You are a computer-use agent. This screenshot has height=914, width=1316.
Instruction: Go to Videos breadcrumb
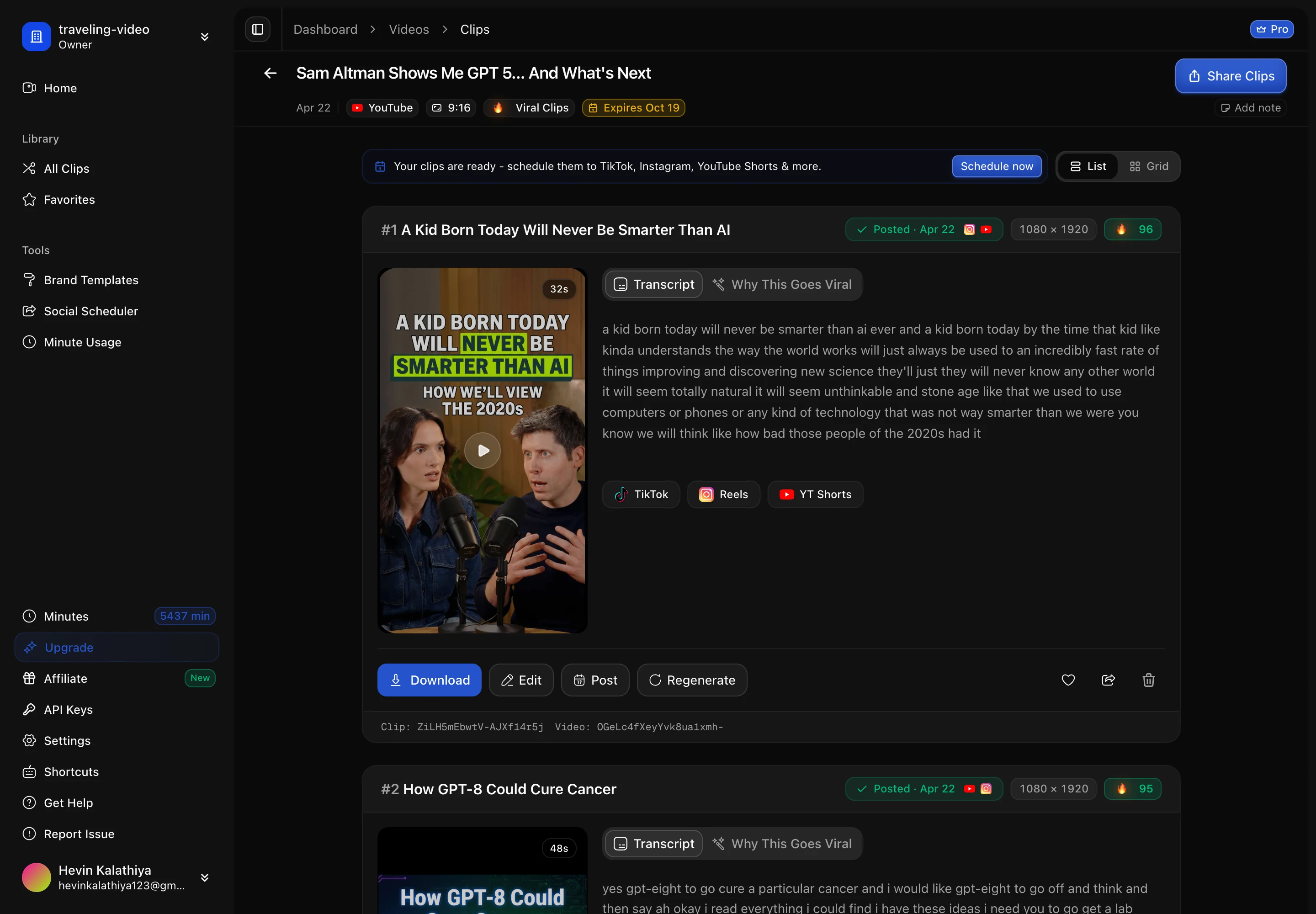[x=409, y=29]
